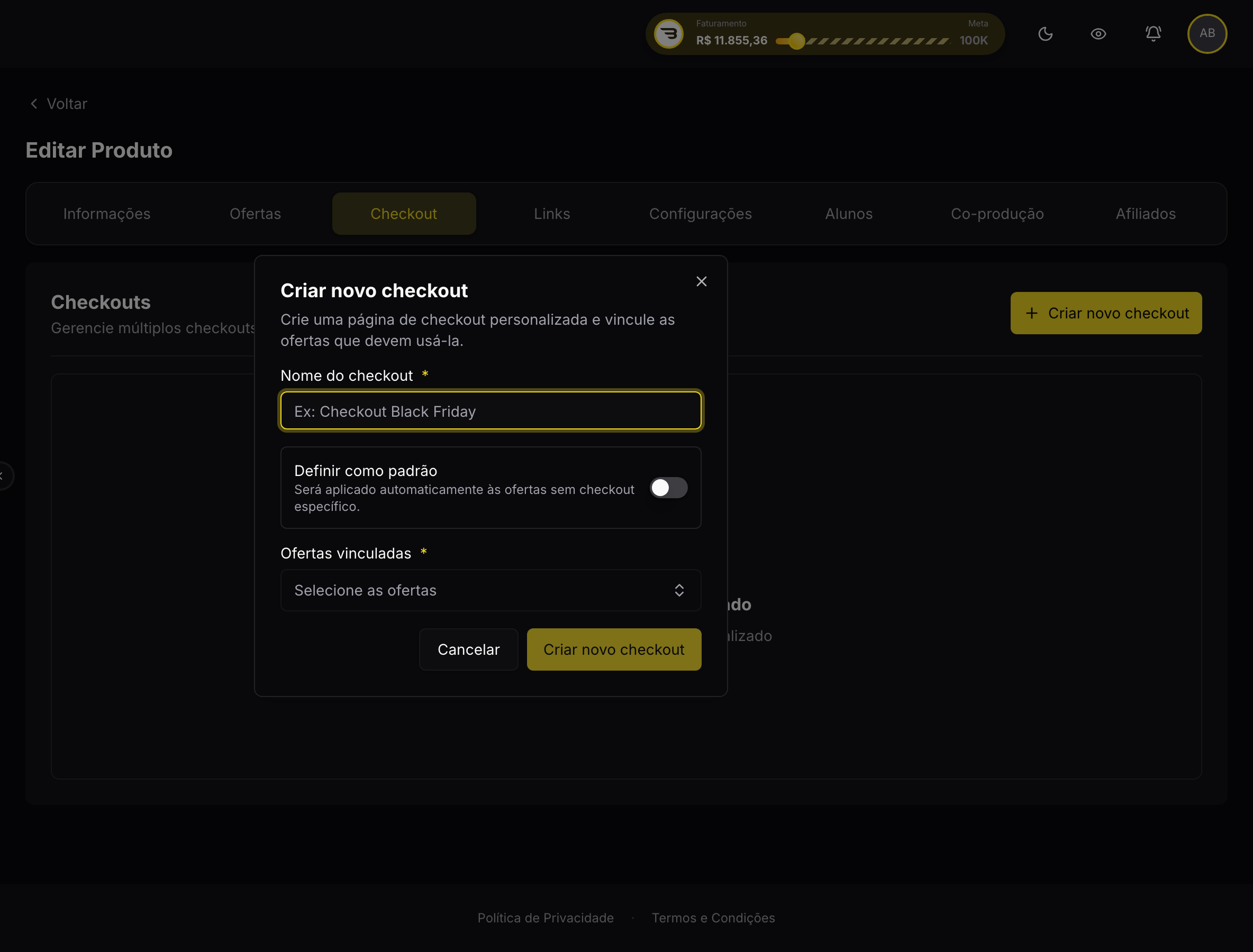This screenshot has height=952, width=1253.
Task: Click the eye visibility icon in header
Action: click(x=1098, y=34)
